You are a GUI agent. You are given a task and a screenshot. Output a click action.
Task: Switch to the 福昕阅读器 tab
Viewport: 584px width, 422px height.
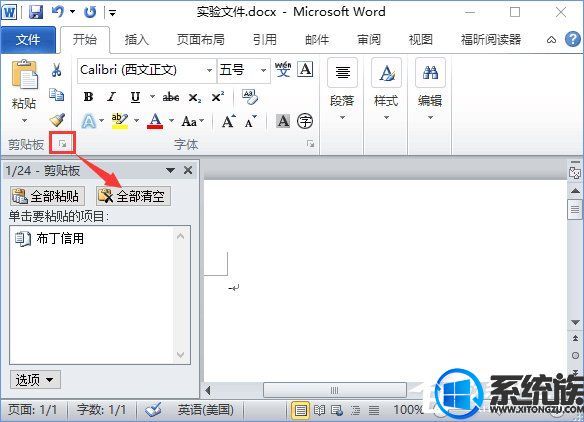491,39
